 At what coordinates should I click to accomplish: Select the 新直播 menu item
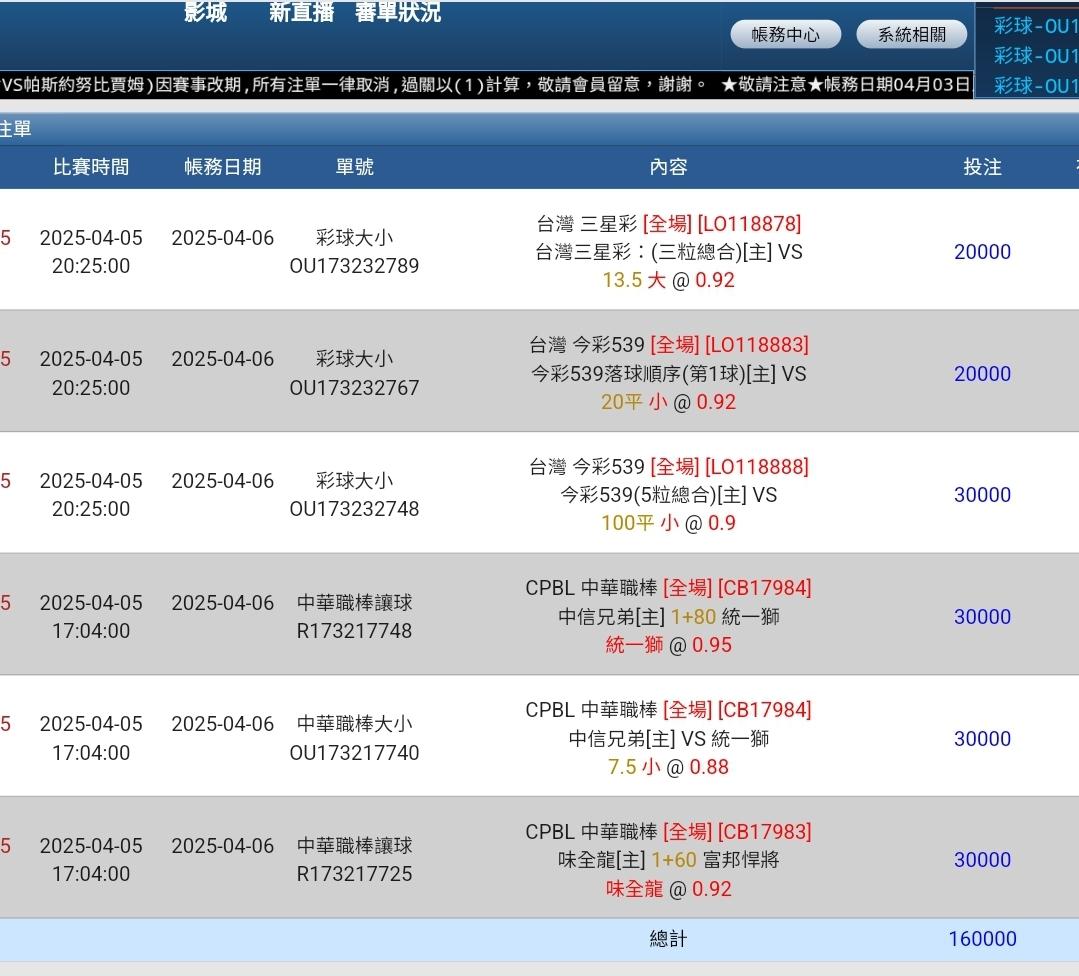pos(301,12)
